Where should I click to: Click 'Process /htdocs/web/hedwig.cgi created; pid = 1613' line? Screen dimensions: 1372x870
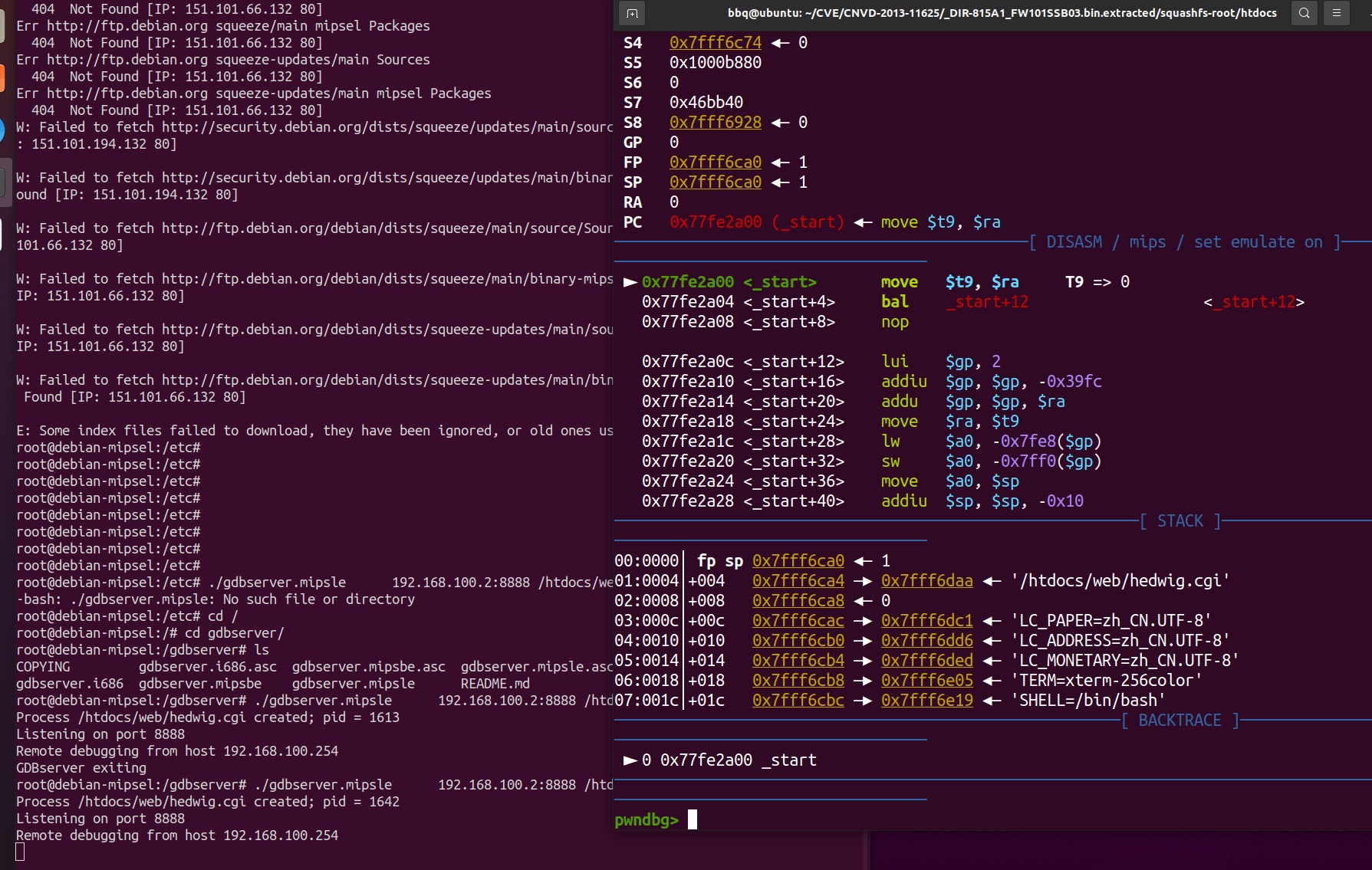(x=208, y=717)
